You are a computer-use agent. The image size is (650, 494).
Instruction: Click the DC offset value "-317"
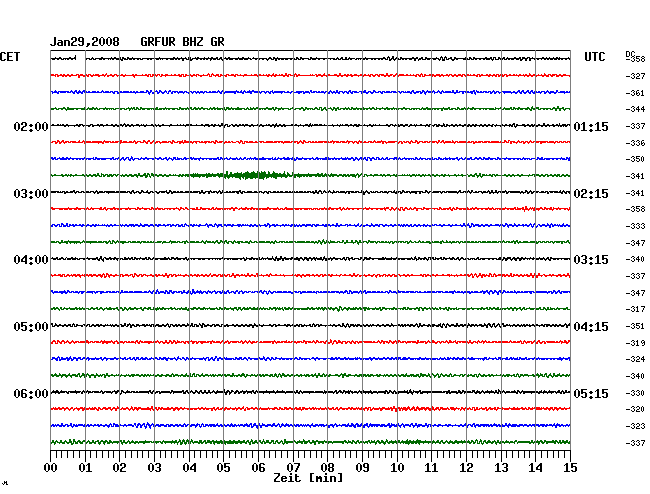pos(635,309)
